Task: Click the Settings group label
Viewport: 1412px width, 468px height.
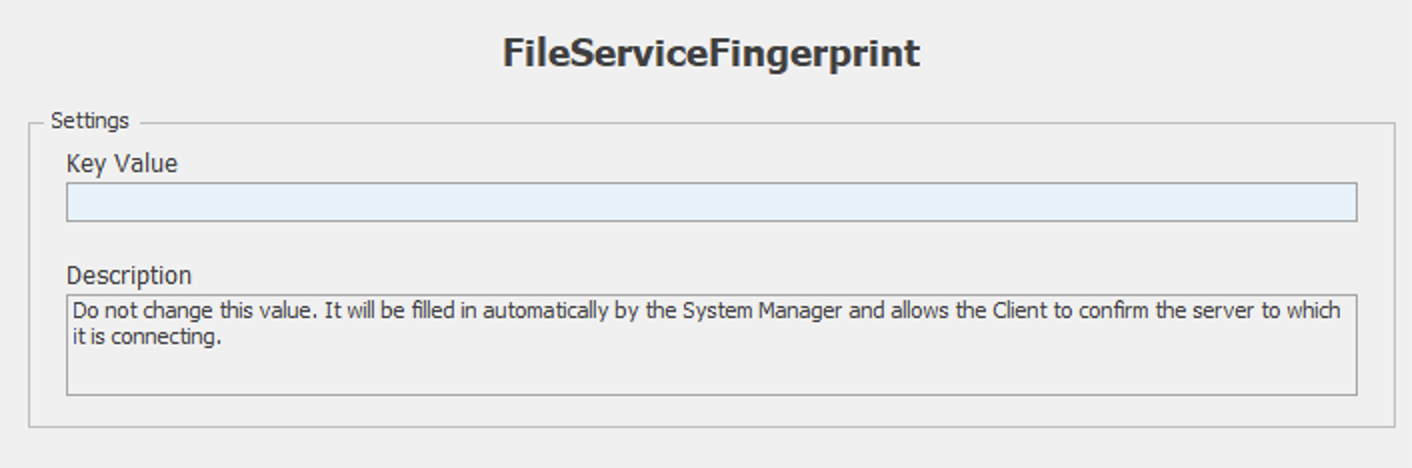Action: pyautogui.click(x=90, y=121)
